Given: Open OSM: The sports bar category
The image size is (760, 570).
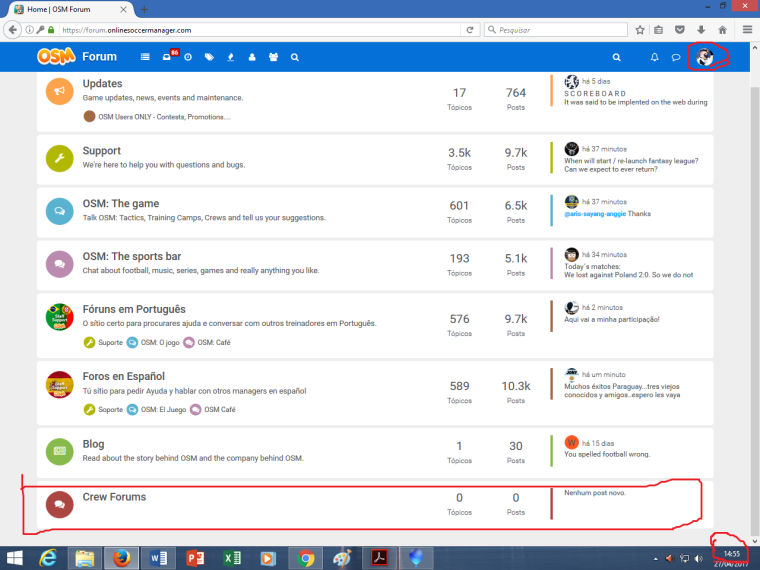Looking at the screenshot, I should 132,256.
